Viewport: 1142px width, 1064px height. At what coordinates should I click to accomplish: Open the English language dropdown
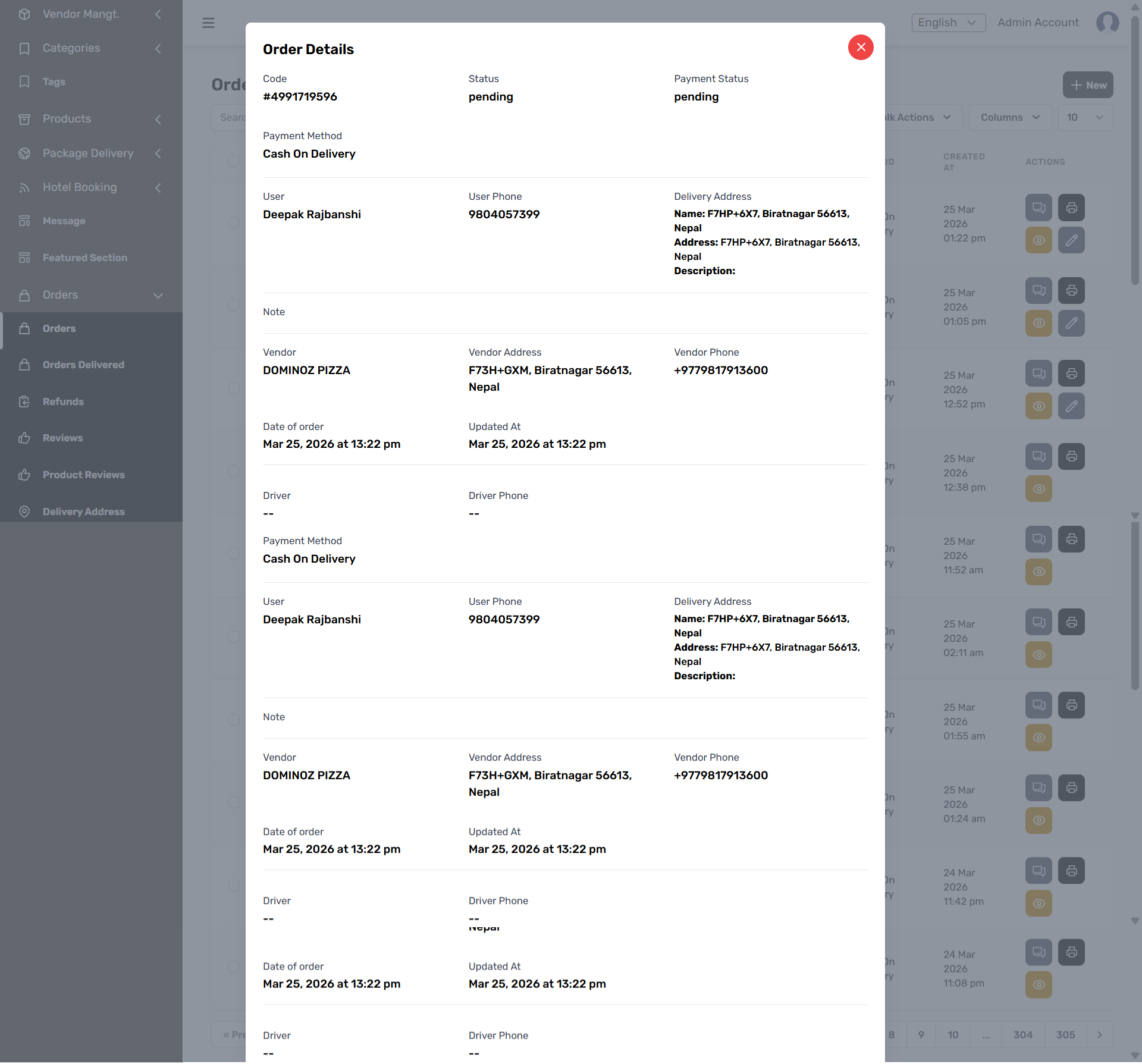click(948, 23)
